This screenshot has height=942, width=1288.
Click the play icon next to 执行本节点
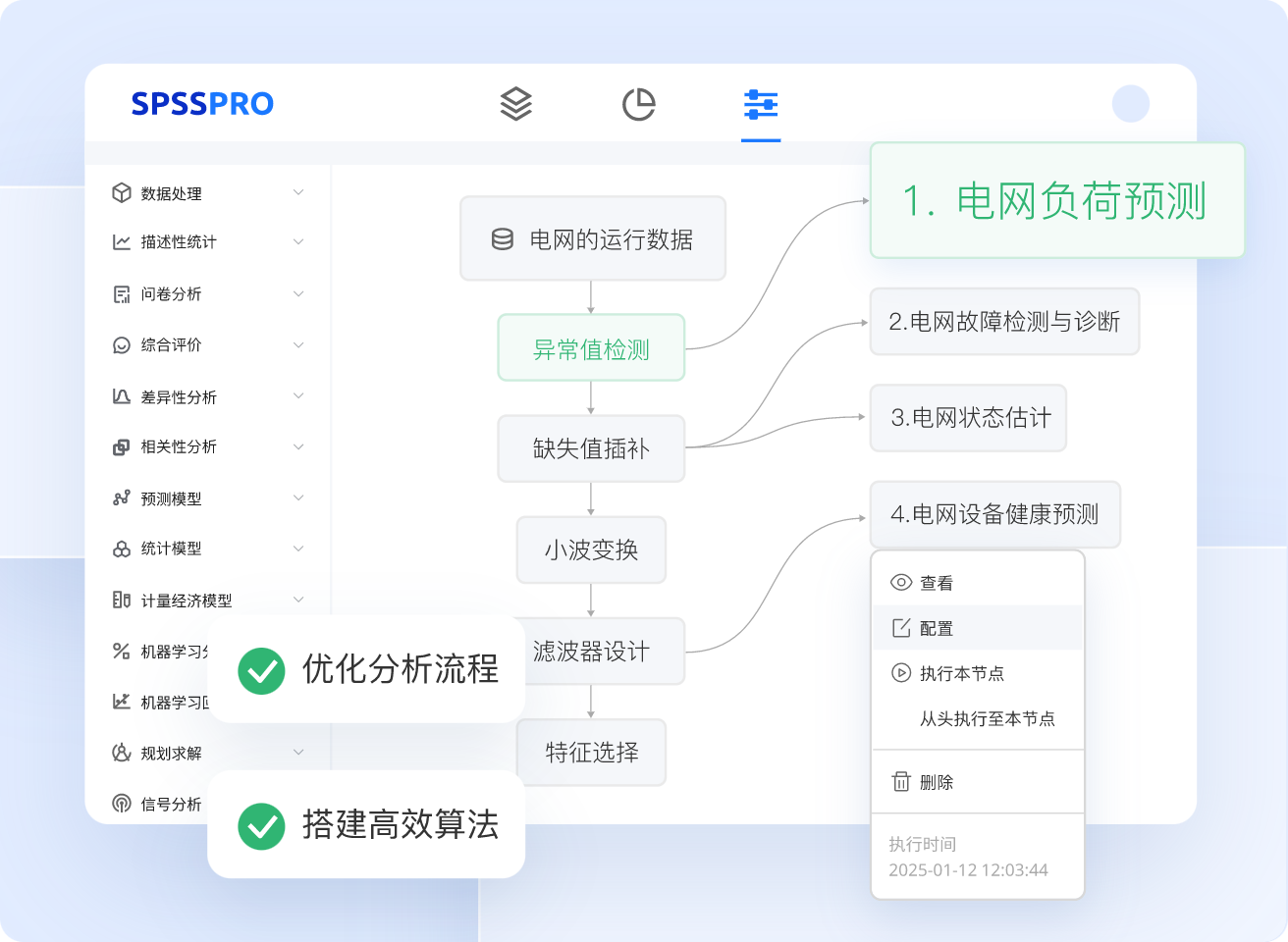(x=901, y=673)
